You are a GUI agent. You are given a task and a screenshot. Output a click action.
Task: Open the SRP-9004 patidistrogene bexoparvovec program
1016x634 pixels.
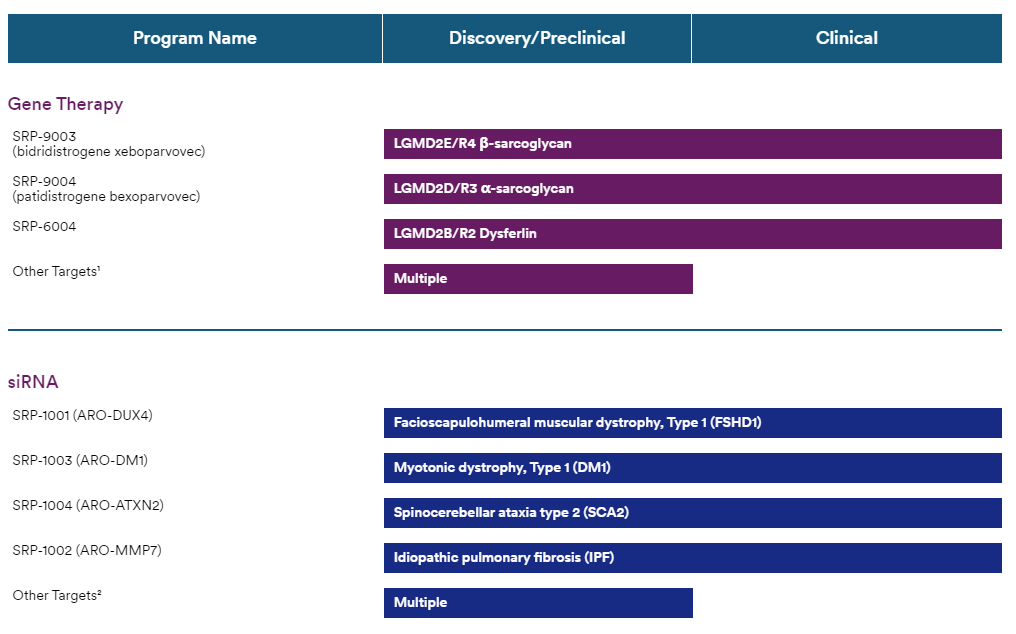[x=106, y=189]
